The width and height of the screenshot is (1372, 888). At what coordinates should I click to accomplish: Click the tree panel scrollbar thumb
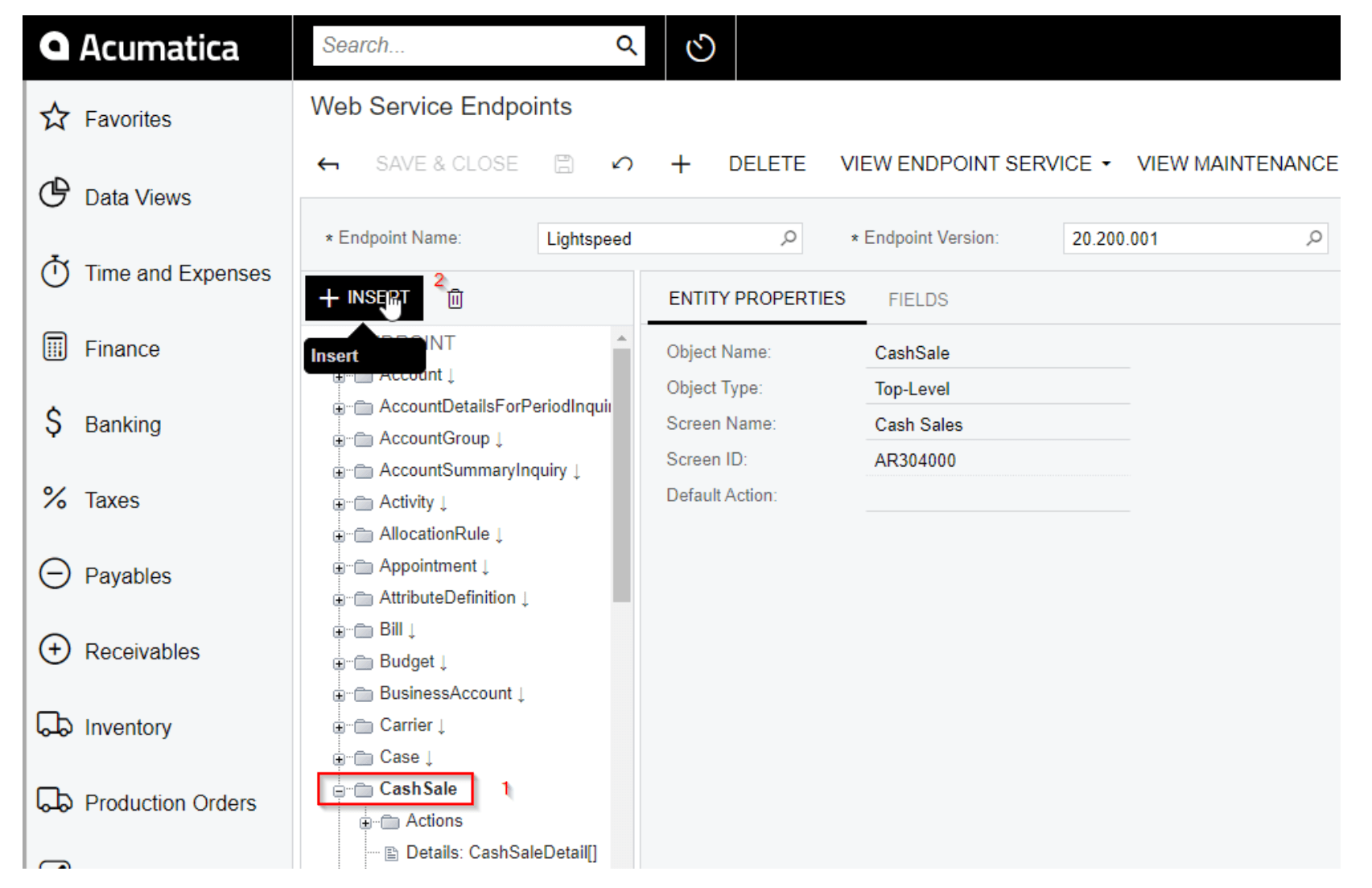621,475
